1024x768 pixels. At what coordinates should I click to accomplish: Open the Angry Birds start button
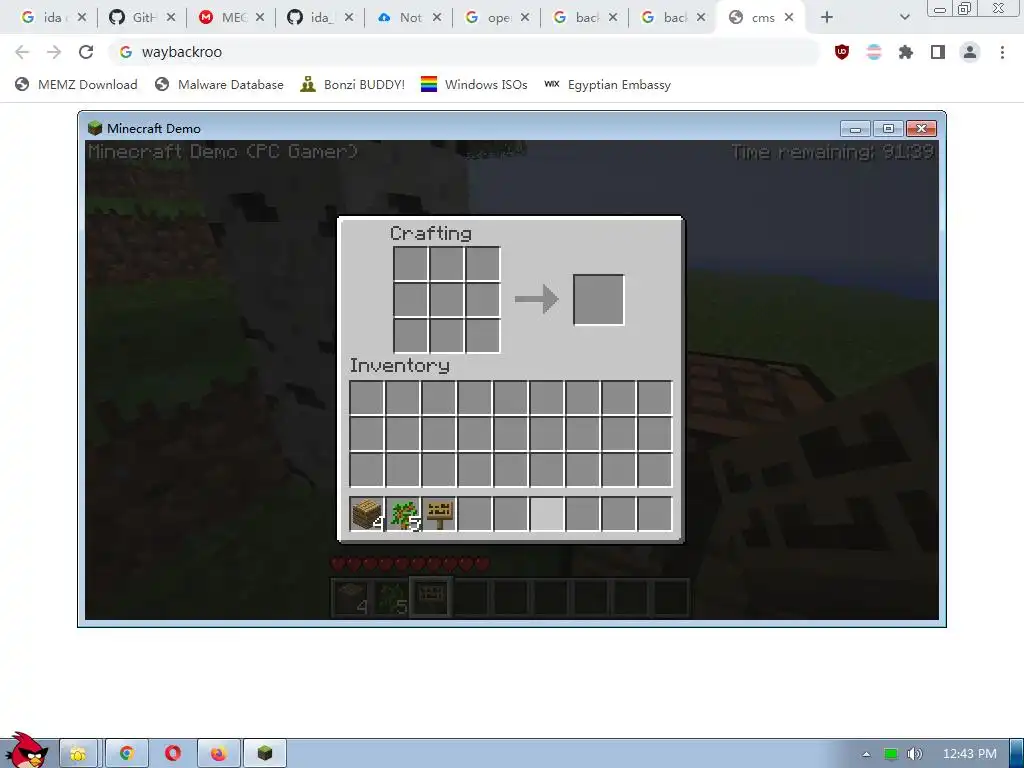click(27, 750)
